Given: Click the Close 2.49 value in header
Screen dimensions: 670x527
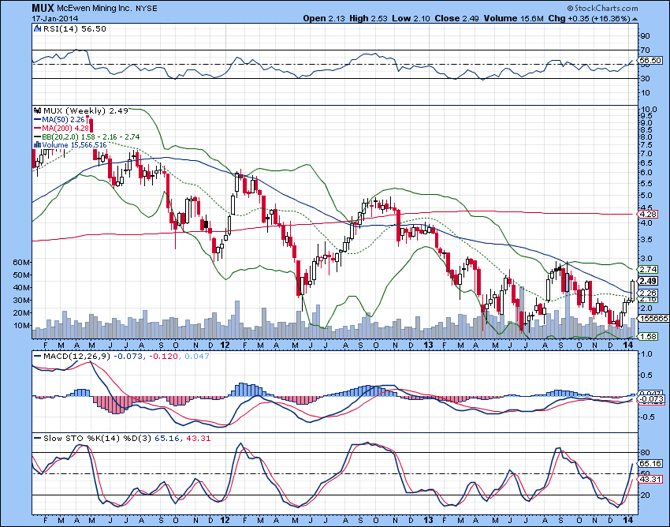Looking at the screenshot, I should (457, 18).
